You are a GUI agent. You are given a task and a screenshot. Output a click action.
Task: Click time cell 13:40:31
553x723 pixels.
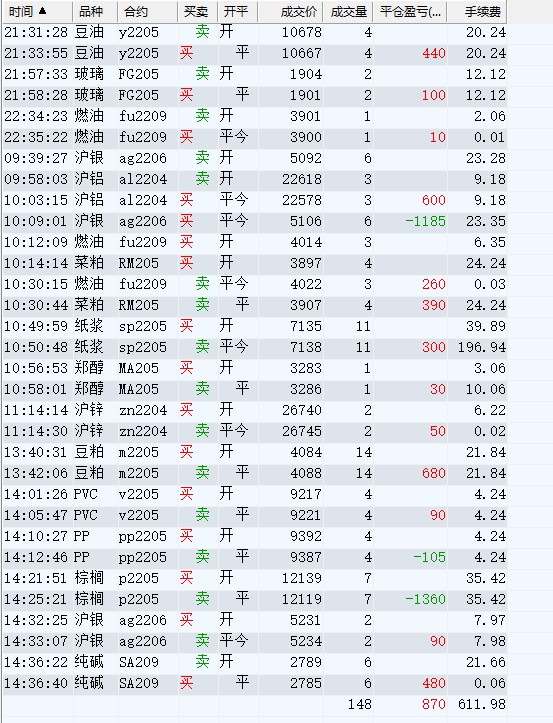point(36,452)
